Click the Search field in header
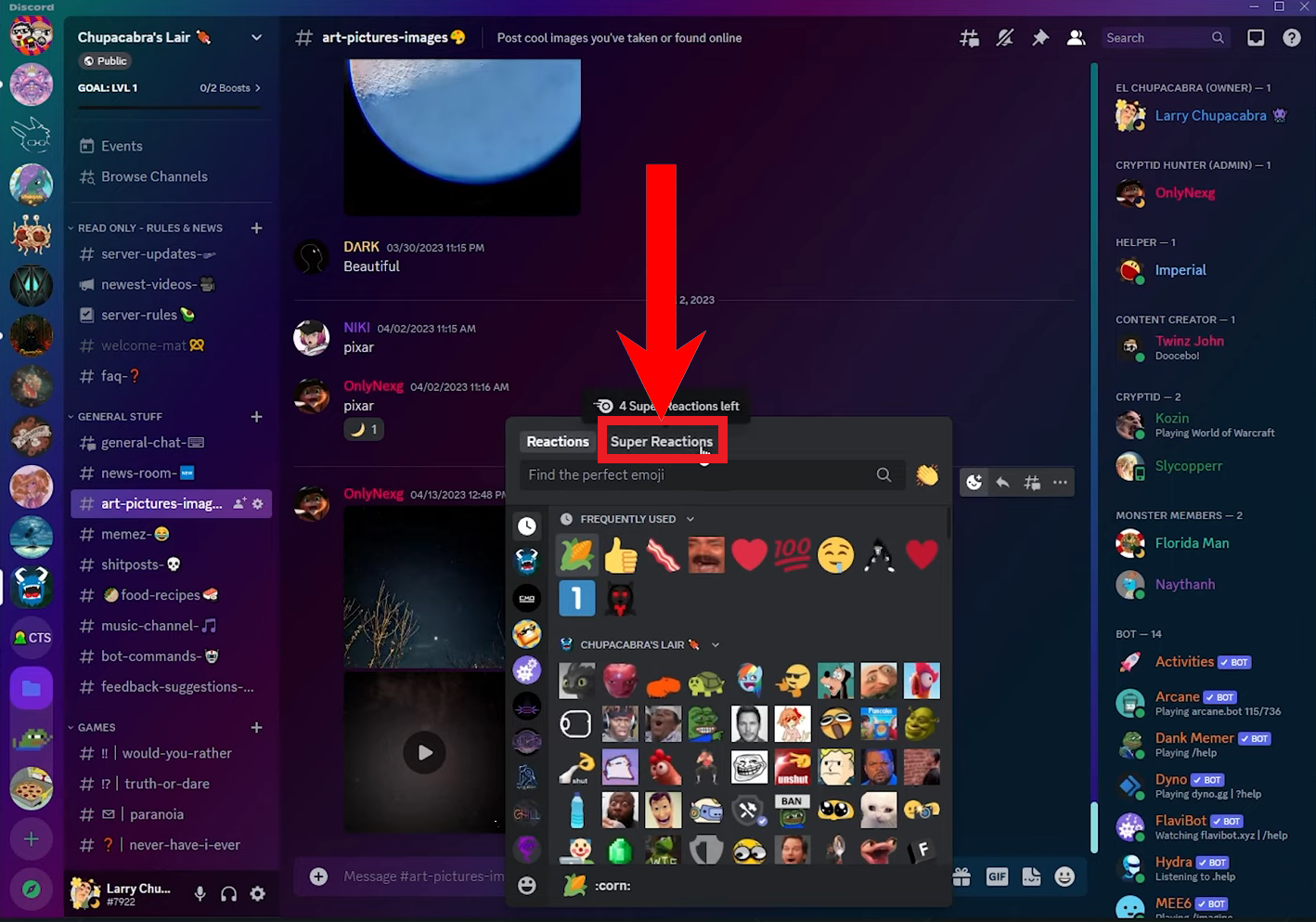The width and height of the screenshot is (1316, 922). pyautogui.click(x=1165, y=38)
